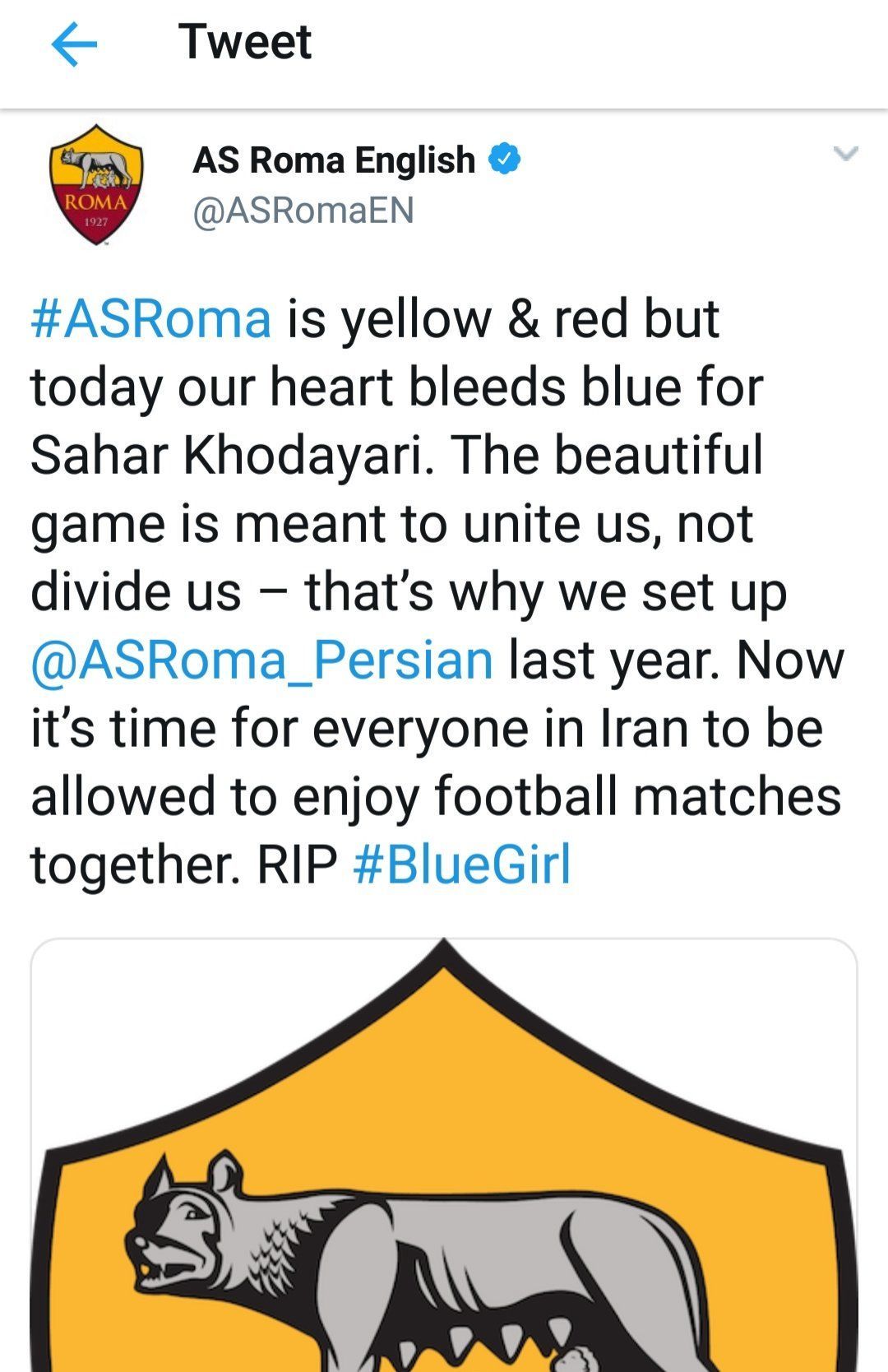
Task: Open the attached AS Roma crest image
Action: (444, 1155)
